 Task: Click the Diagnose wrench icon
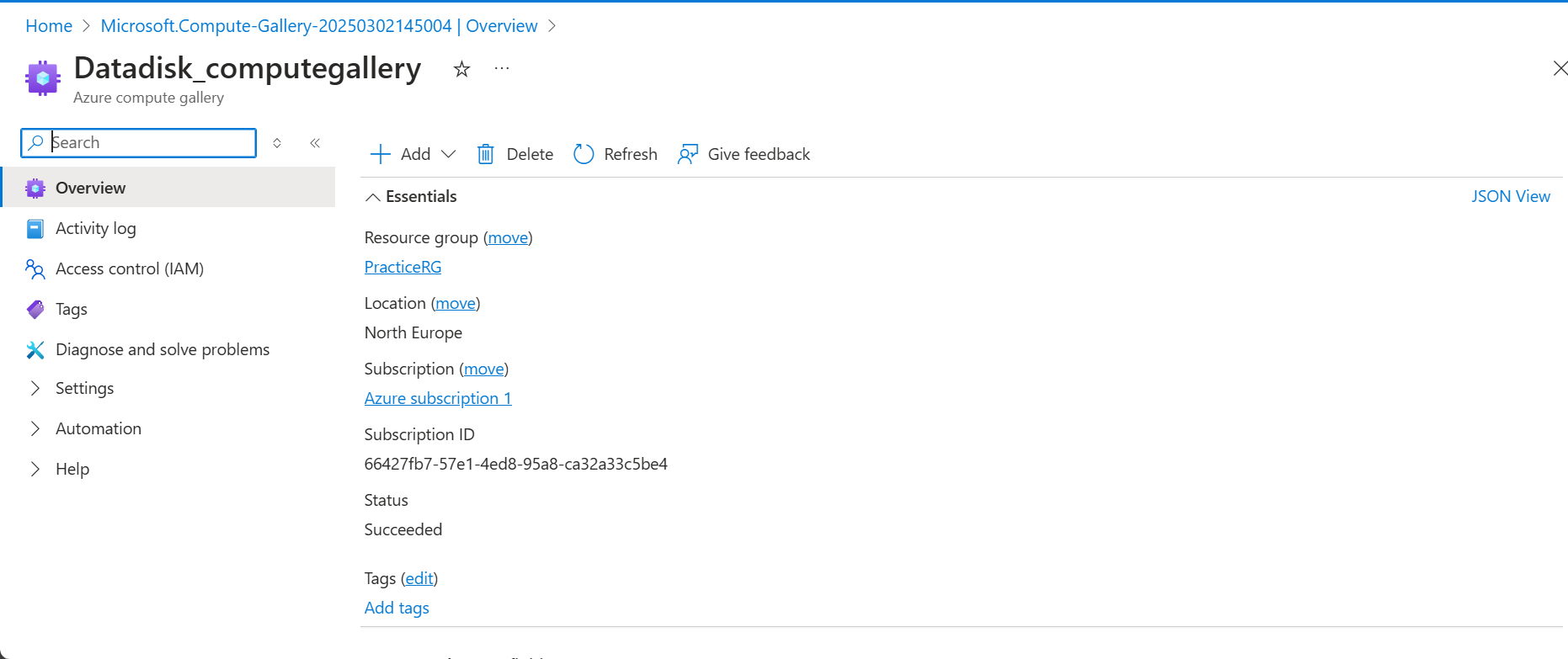(x=35, y=350)
